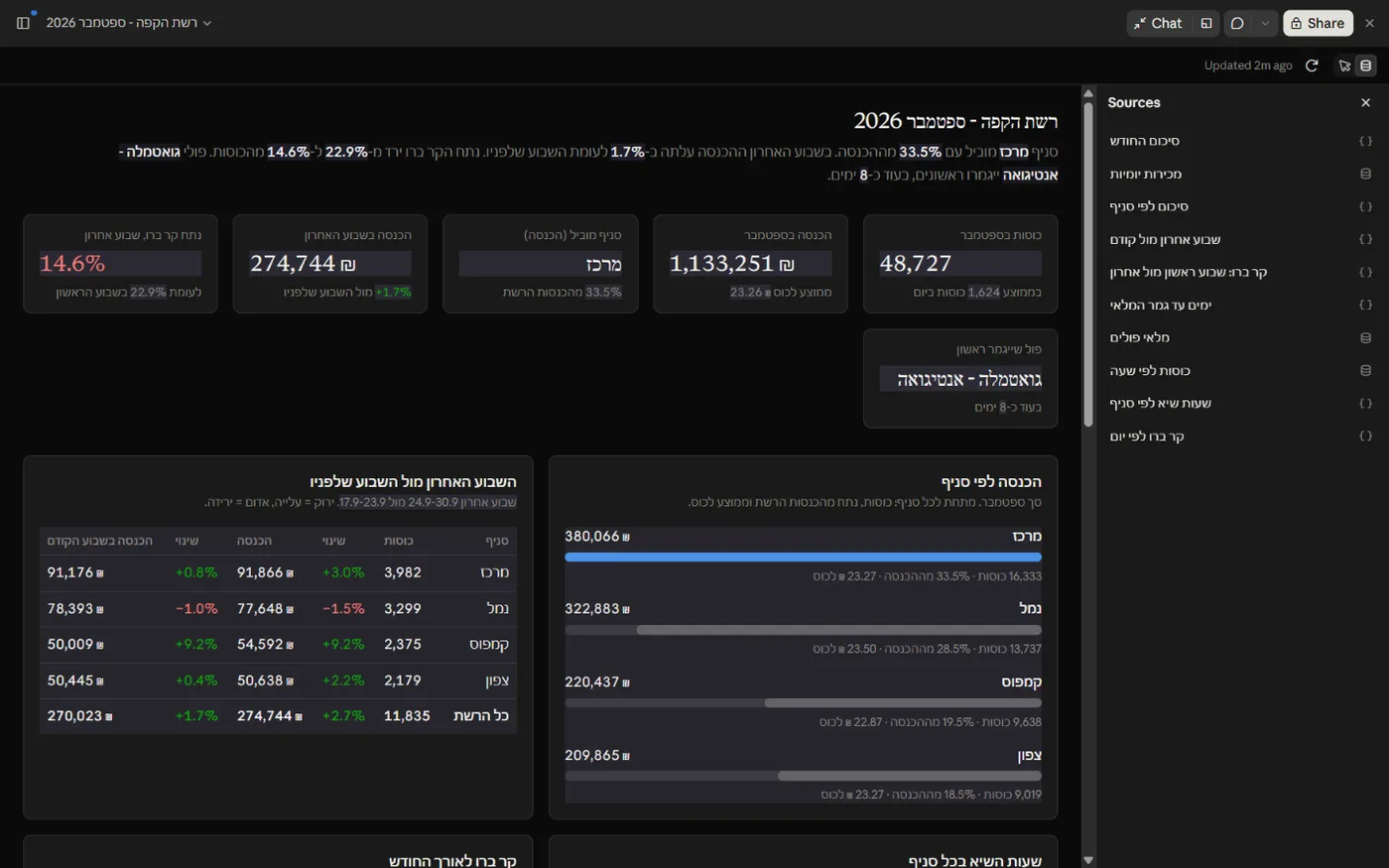Toggle the database Sources panel icon
The height and width of the screenshot is (868, 1389).
pos(1366,65)
